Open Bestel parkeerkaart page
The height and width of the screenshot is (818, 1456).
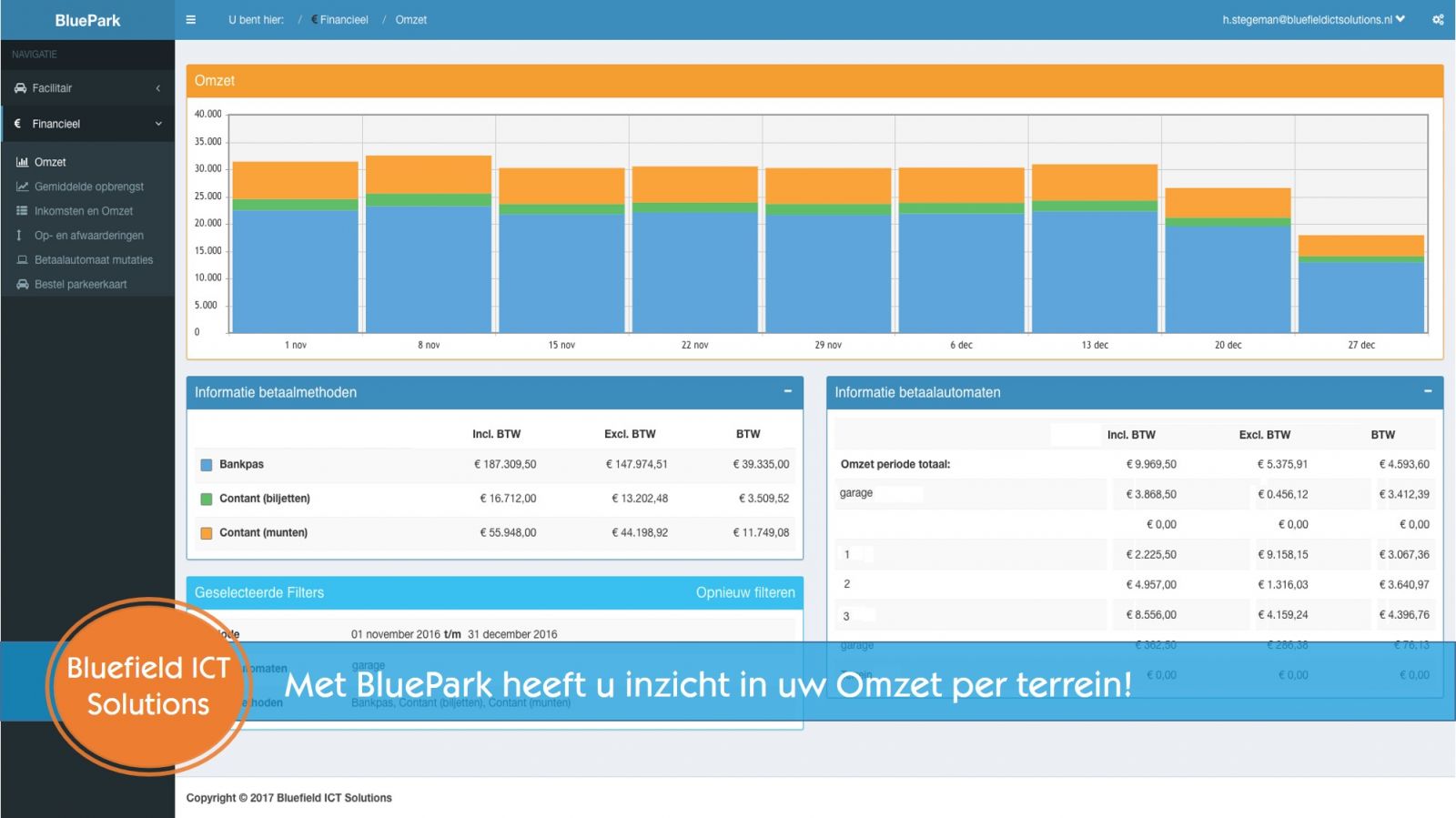pos(81,285)
